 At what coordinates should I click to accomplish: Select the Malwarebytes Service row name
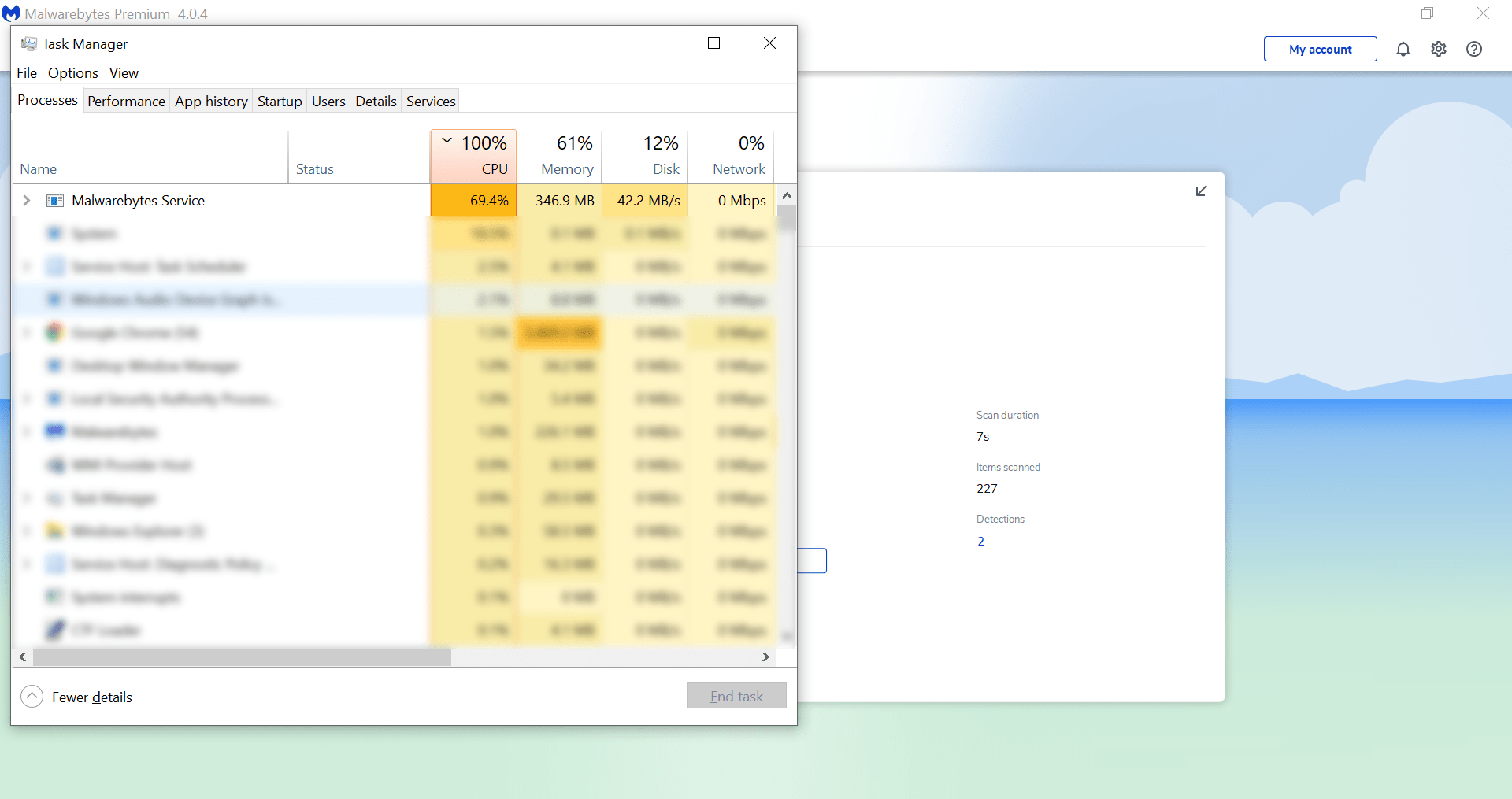pos(138,200)
